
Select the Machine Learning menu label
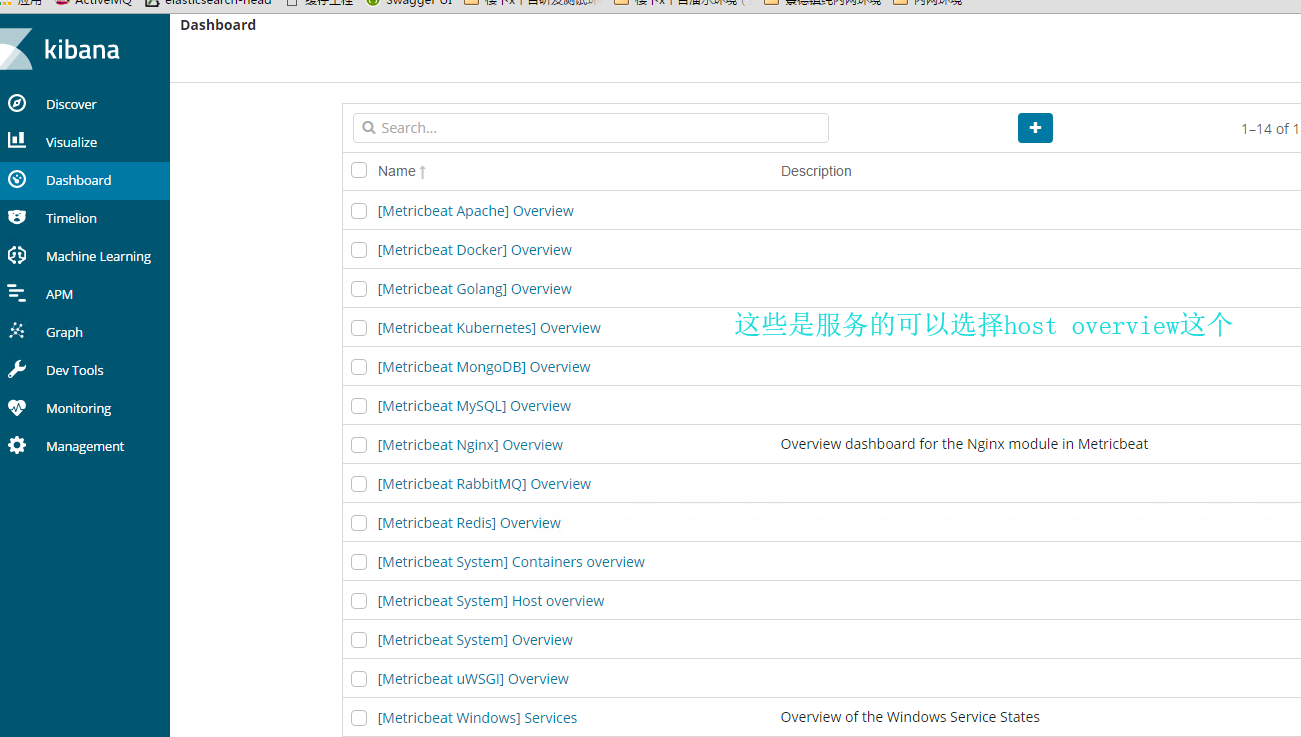click(x=99, y=256)
